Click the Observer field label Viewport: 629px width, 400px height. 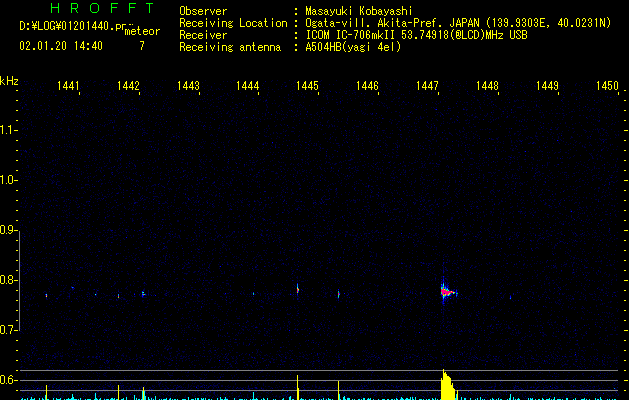coord(203,11)
